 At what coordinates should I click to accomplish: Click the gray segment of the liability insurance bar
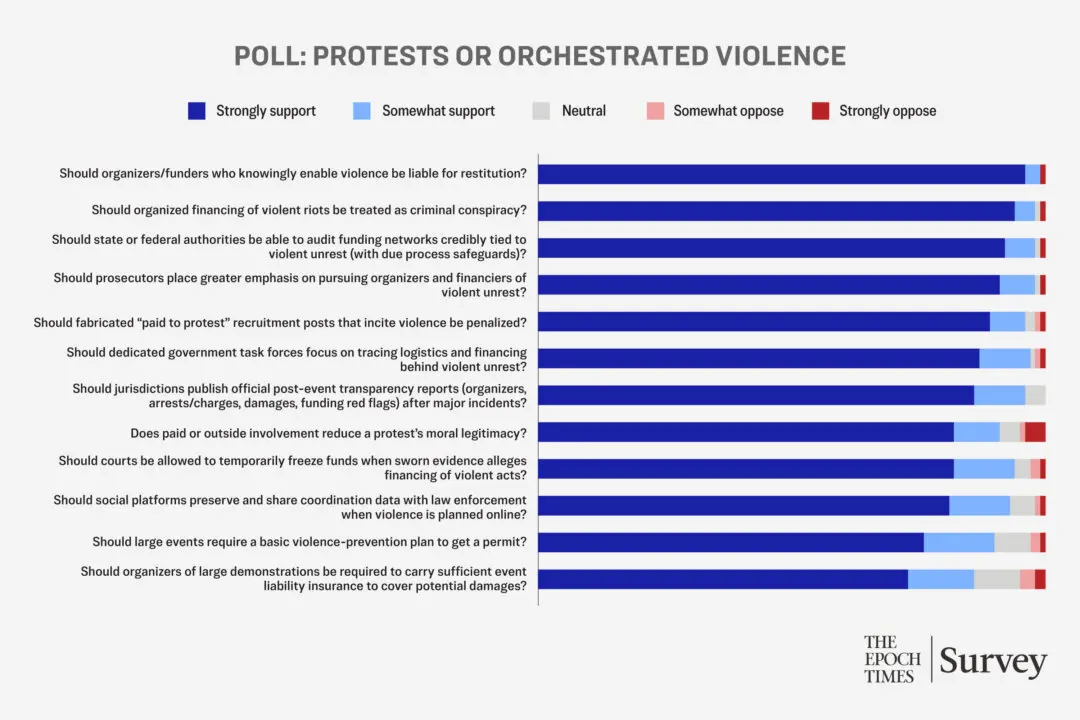[997, 579]
